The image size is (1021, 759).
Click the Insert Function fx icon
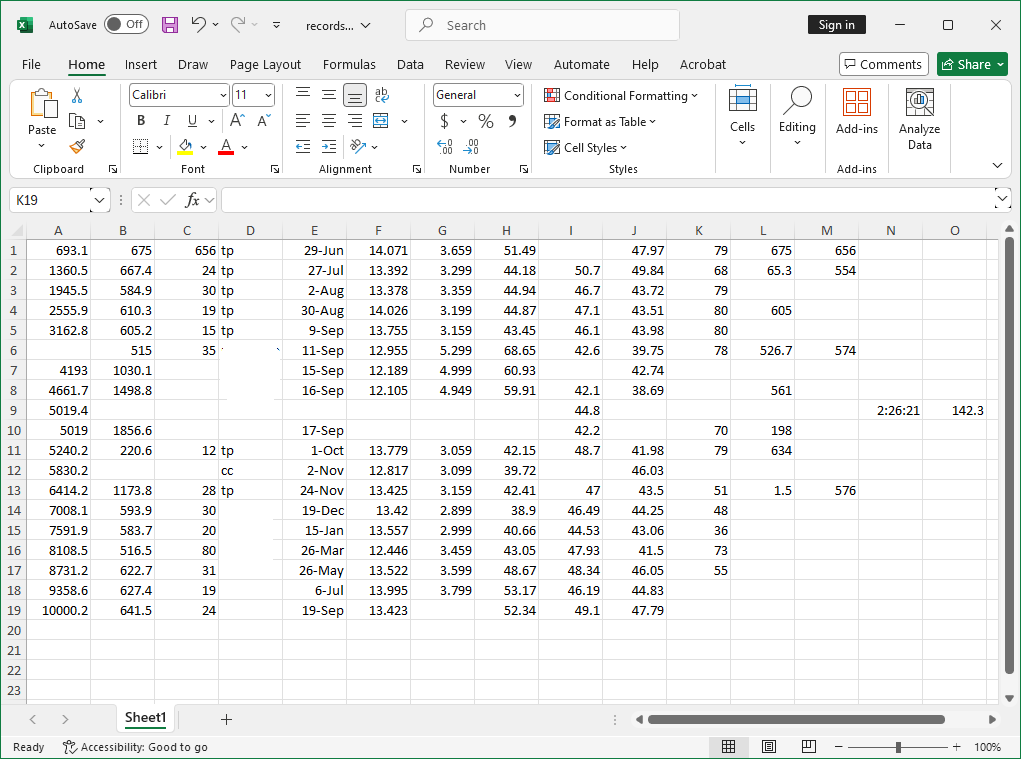192,200
